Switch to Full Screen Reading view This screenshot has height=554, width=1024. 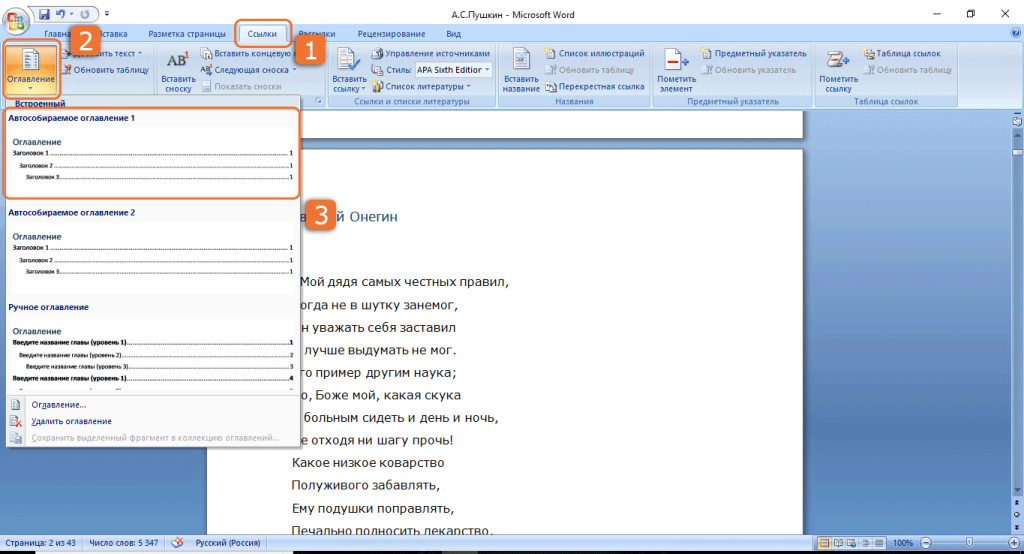click(x=838, y=543)
